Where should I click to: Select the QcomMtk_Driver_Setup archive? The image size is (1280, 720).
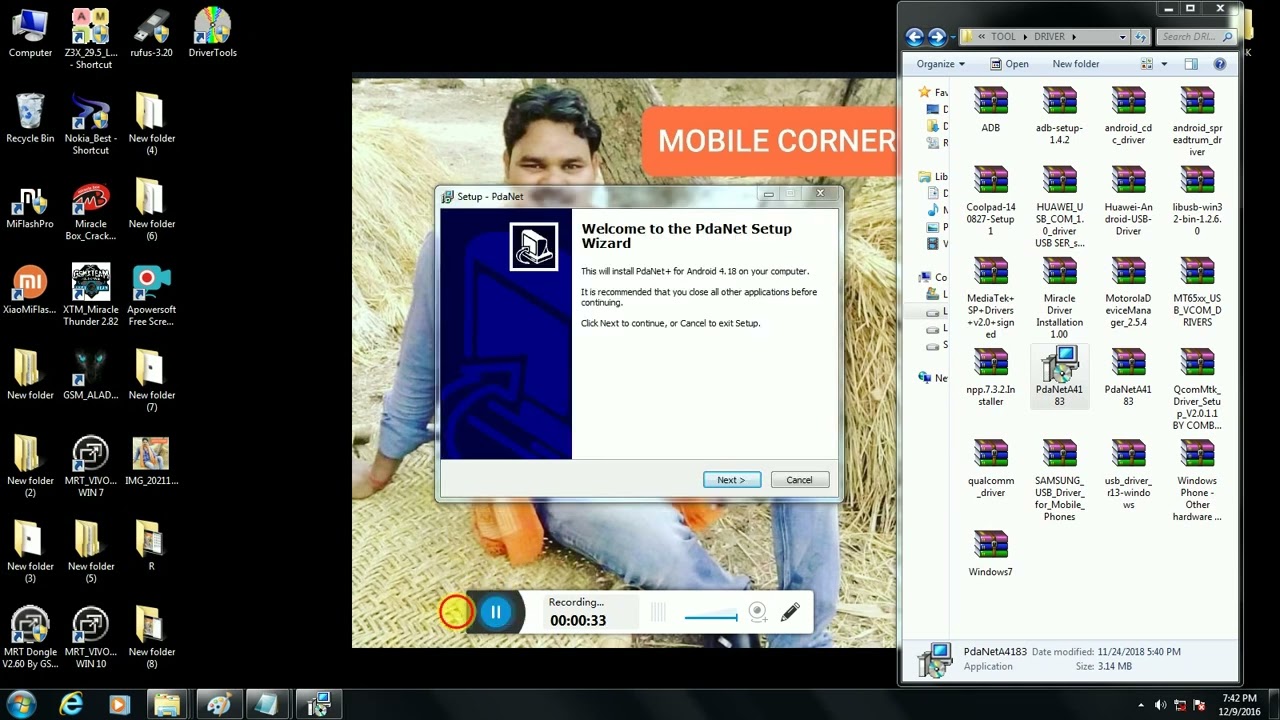[1197, 389]
